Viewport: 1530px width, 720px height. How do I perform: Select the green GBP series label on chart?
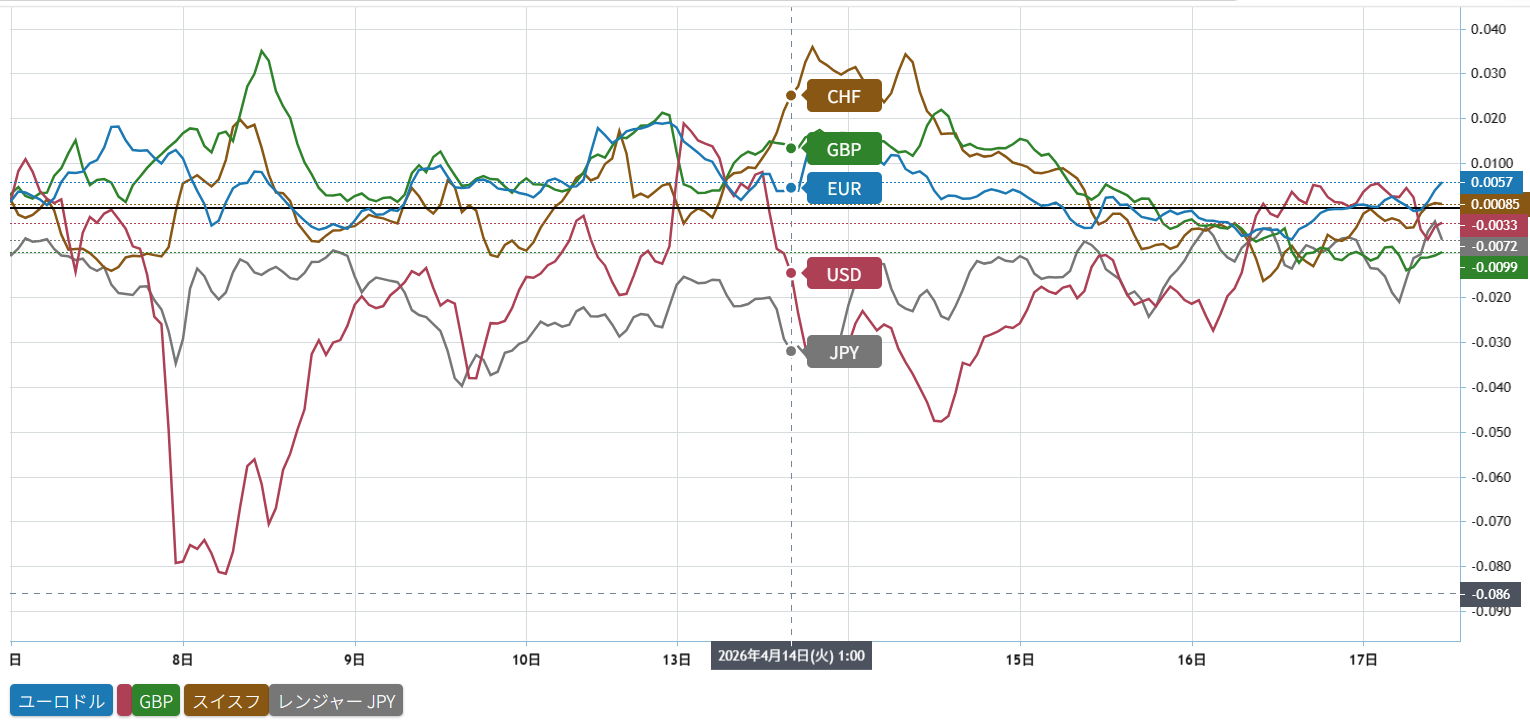coord(843,148)
